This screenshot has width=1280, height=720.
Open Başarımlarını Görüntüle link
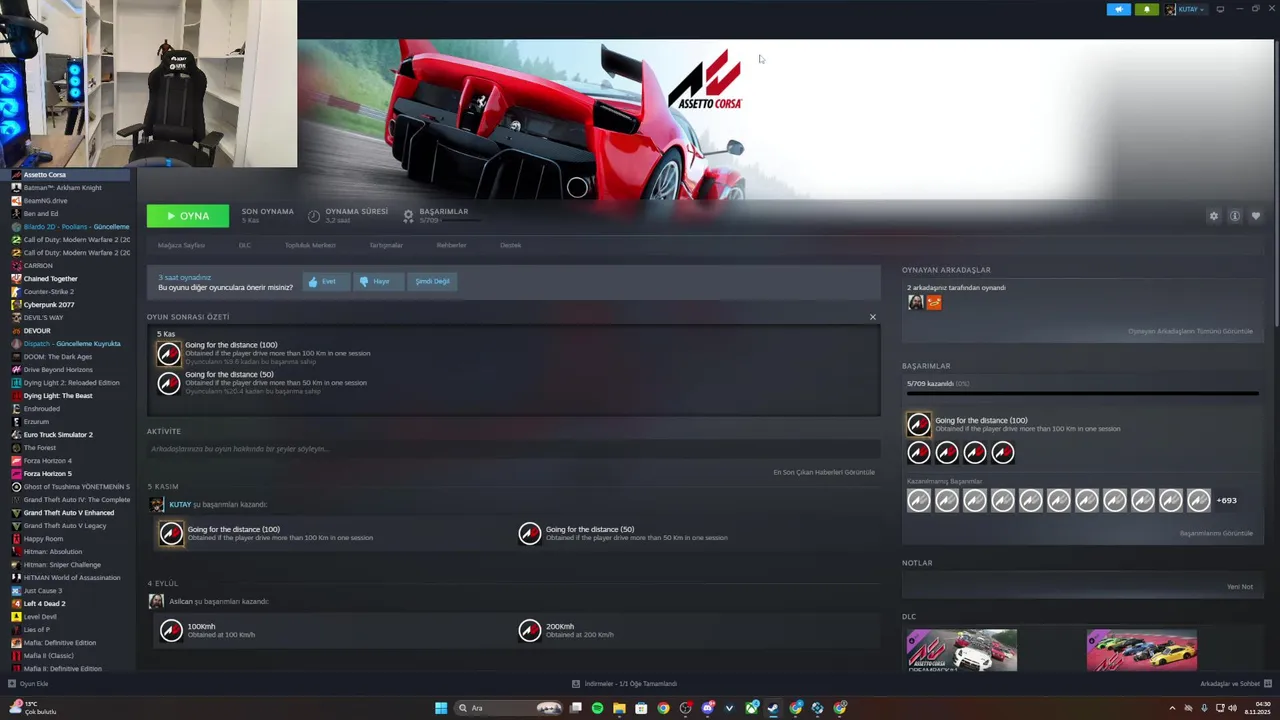(1216, 533)
